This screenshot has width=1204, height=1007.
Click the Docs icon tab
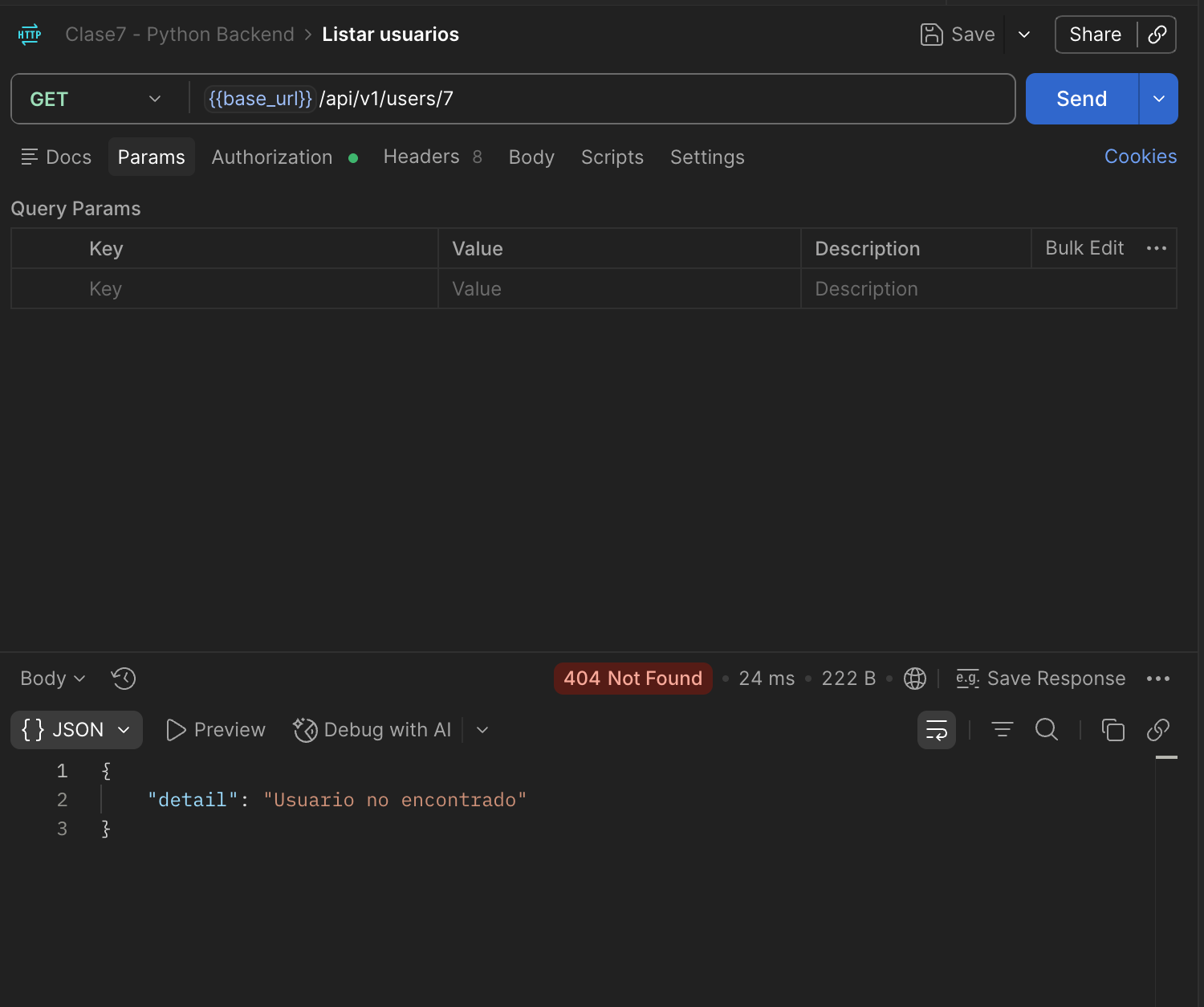(x=56, y=157)
